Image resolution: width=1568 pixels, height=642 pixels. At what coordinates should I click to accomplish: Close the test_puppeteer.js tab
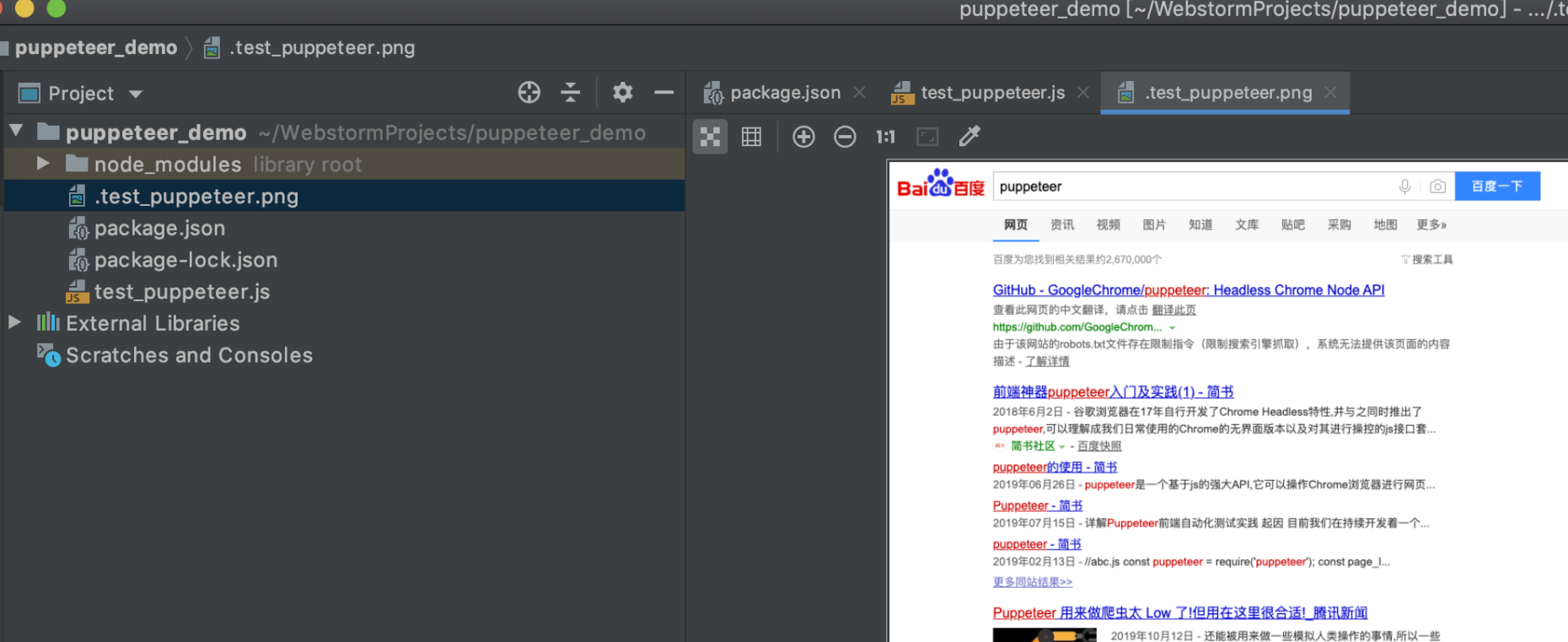(1083, 92)
